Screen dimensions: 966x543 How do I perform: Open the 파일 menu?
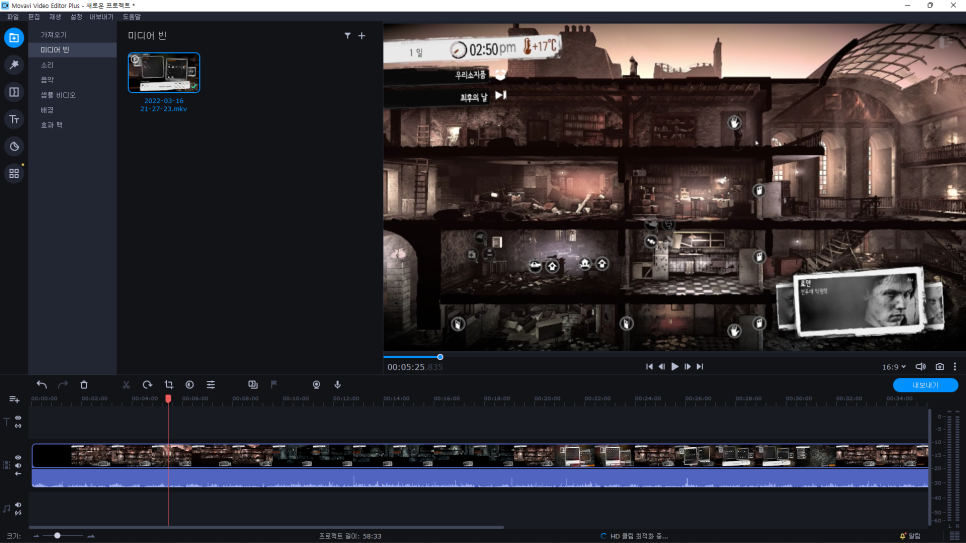13,17
